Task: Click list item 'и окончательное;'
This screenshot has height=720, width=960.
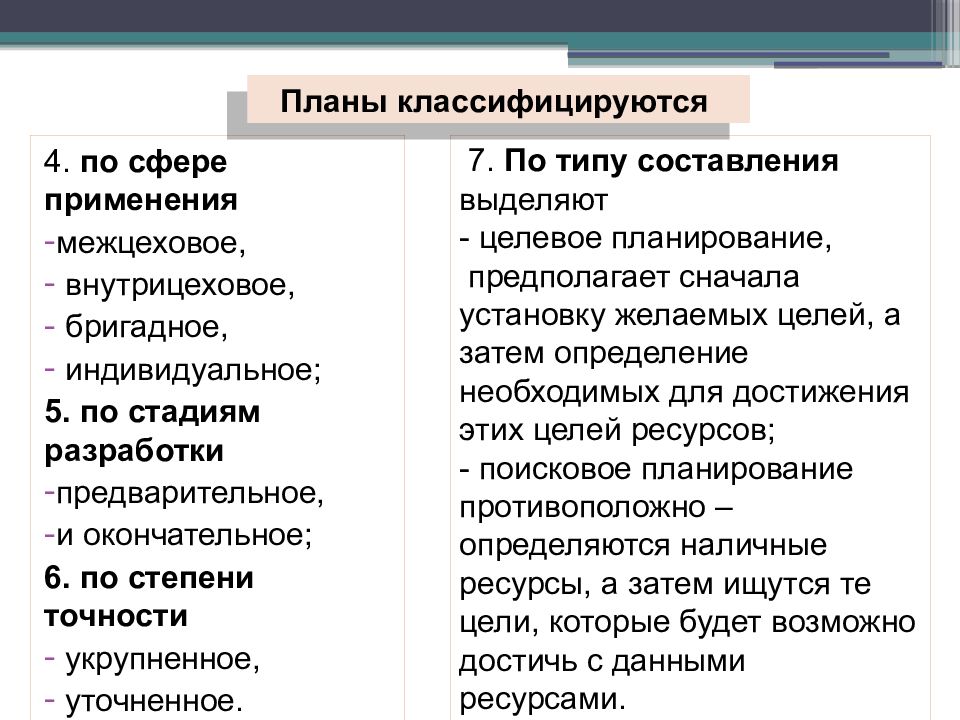Action: (184, 535)
